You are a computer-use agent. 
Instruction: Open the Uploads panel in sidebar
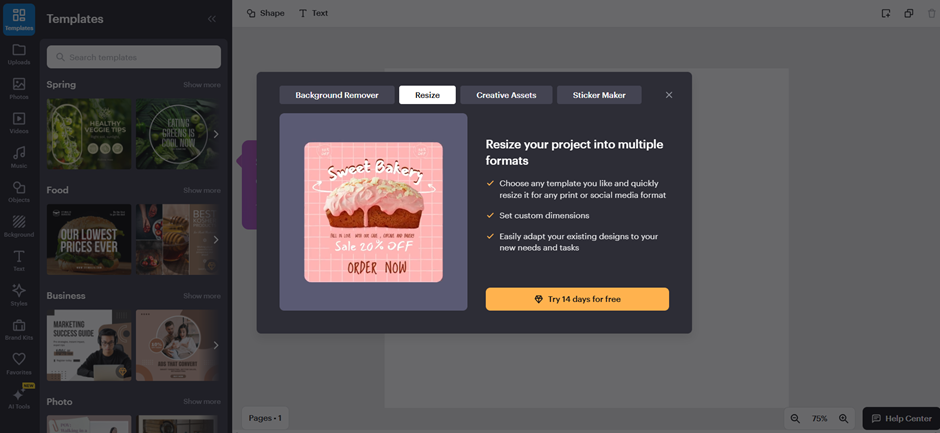pos(19,53)
